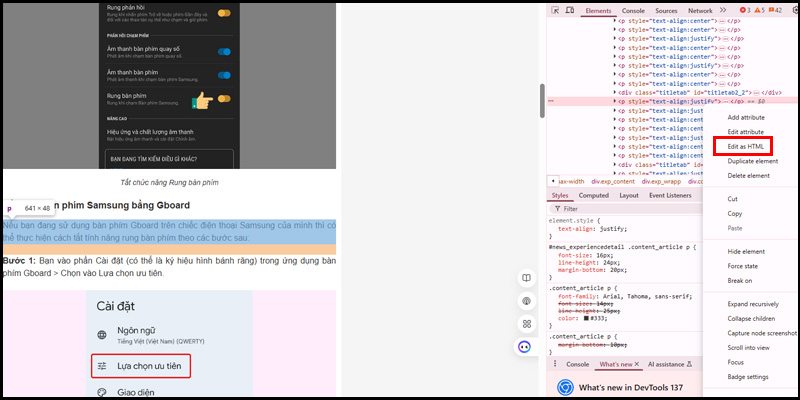
Task: Open the Break on submenu
Action: (739, 281)
